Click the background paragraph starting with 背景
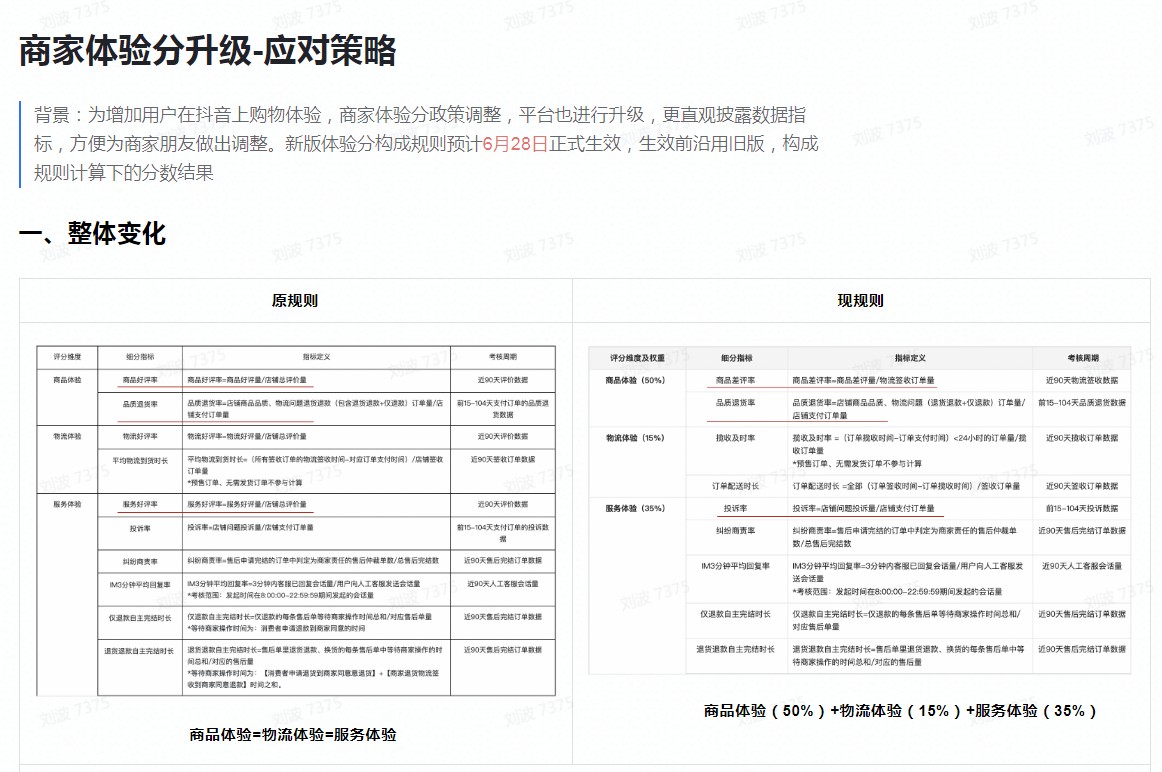Viewport: 1162px width, 772px height. click(x=426, y=144)
